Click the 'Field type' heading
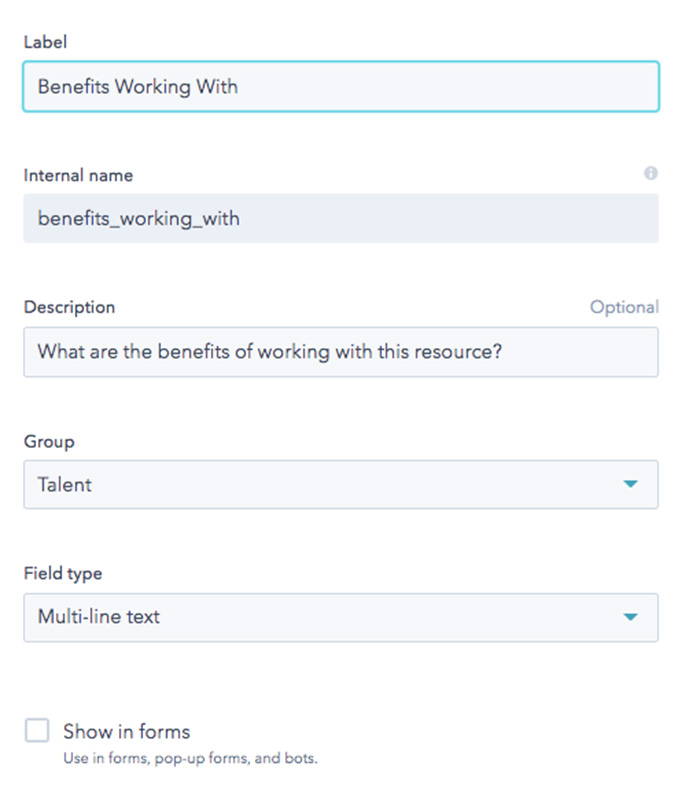This screenshot has width=700, height=803. [x=63, y=573]
